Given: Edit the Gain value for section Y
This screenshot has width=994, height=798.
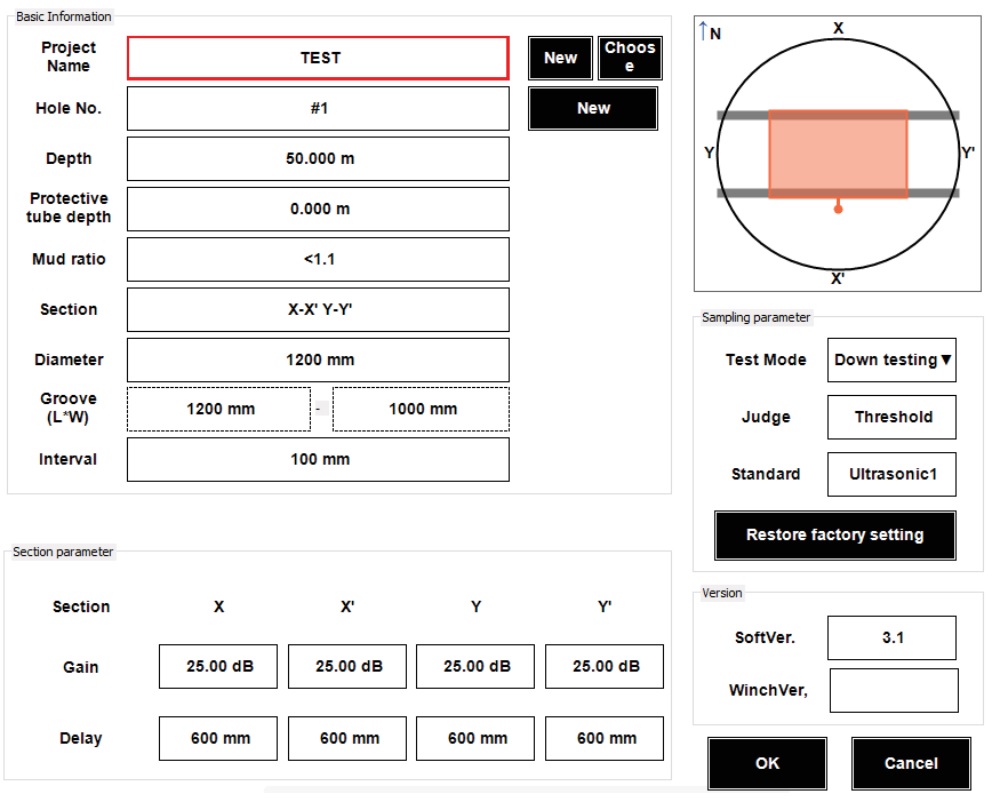Looking at the screenshot, I should pos(477,668).
